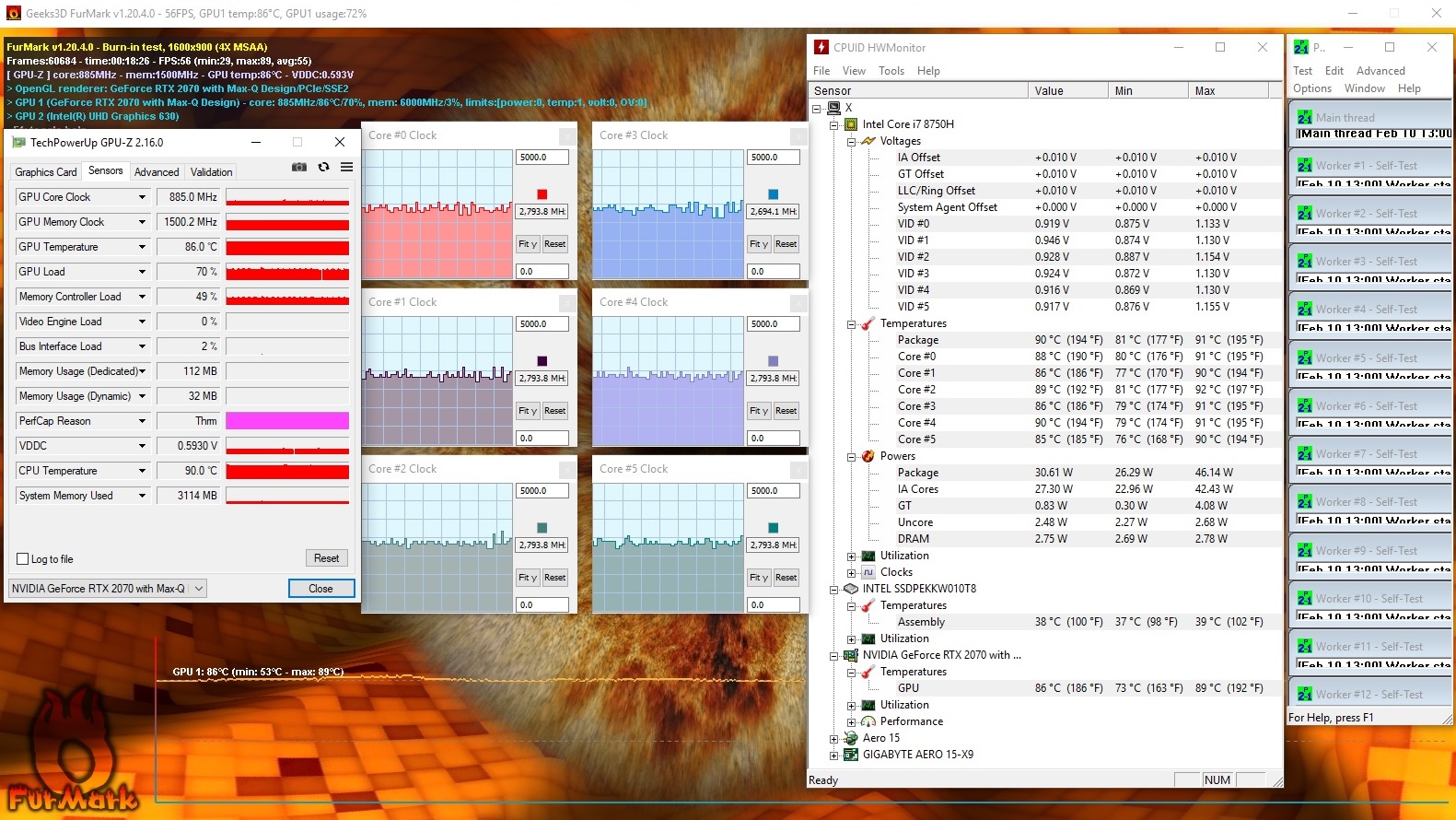Click Fit y in Core #5 Clock window

pyautogui.click(x=758, y=578)
